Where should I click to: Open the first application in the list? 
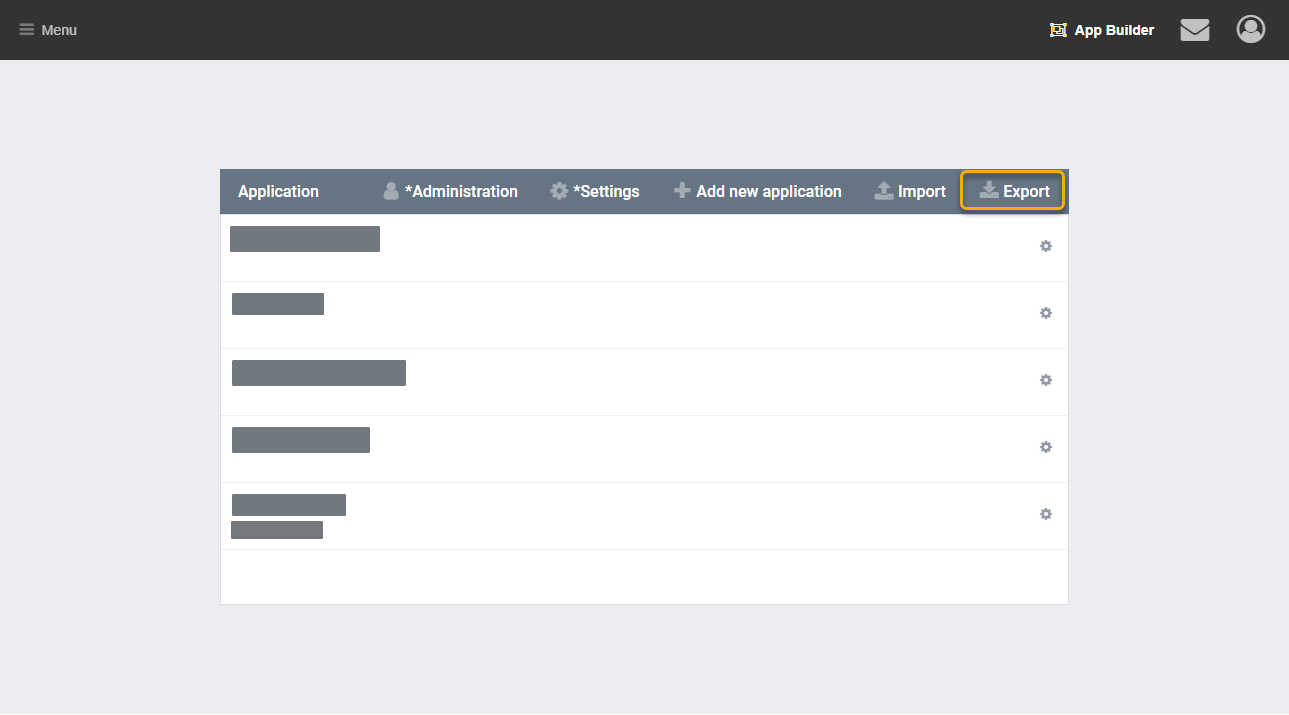305,239
